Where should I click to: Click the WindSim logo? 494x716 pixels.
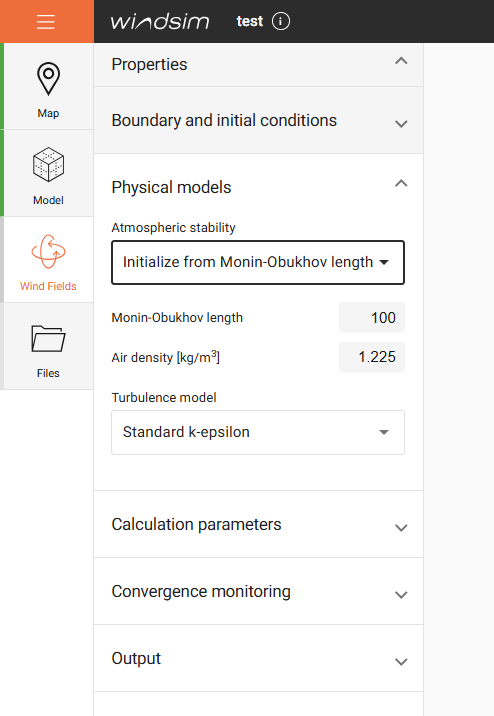point(160,21)
